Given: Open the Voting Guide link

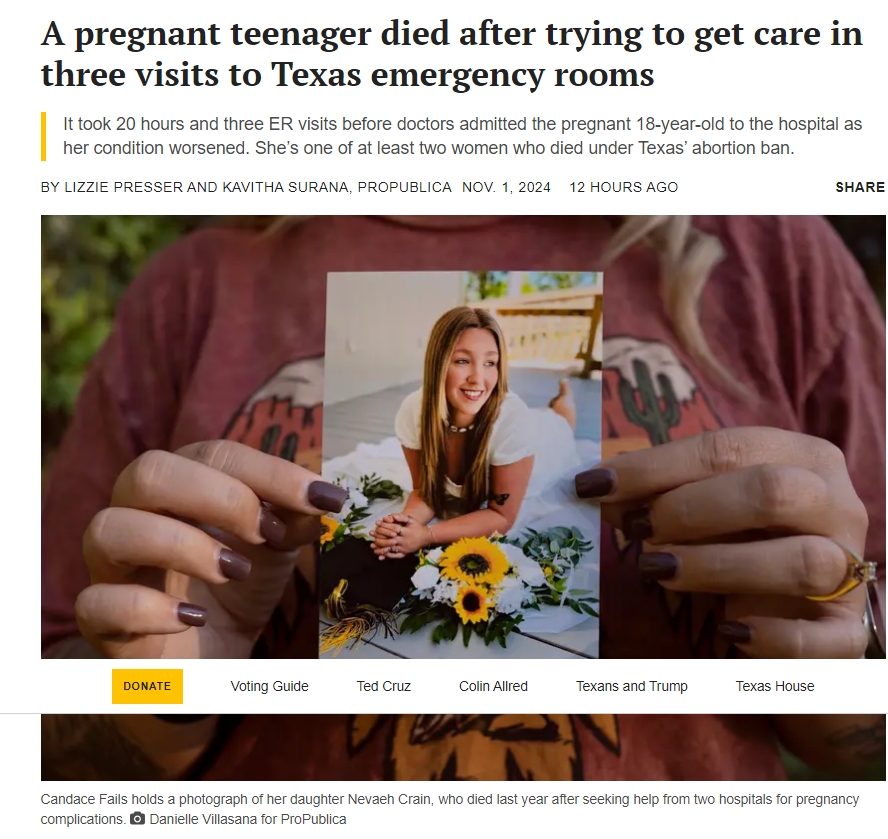Looking at the screenshot, I should pyautogui.click(x=270, y=686).
